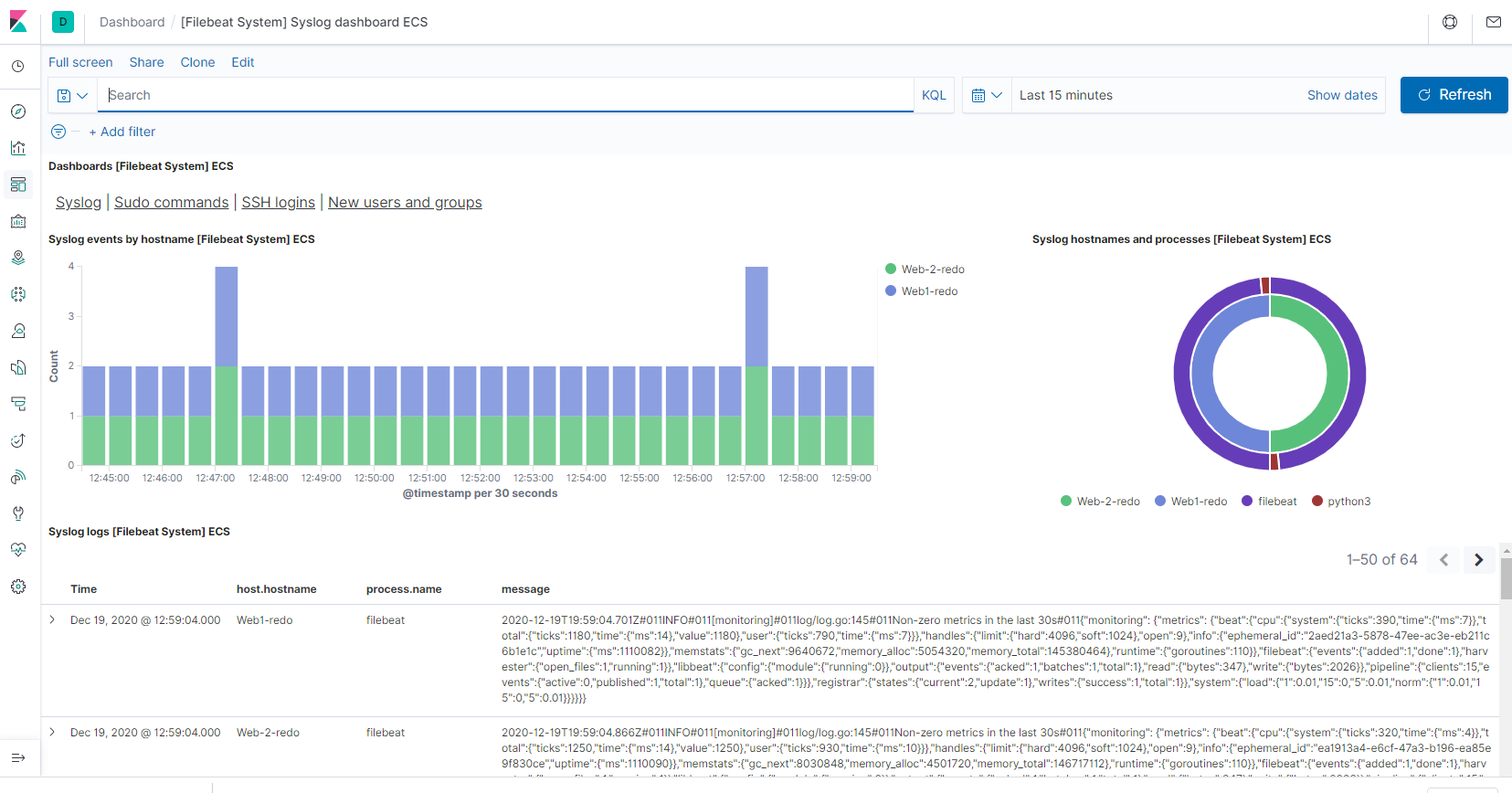Click the Search query input field
This screenshot has height=793, width=1512.
pos(505,95)
